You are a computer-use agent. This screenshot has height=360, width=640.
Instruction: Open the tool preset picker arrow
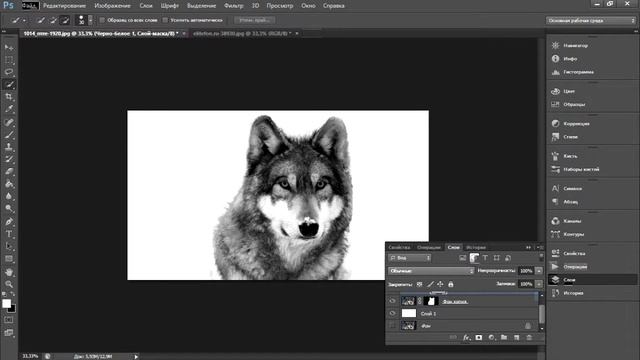click(x=24, y=20)
